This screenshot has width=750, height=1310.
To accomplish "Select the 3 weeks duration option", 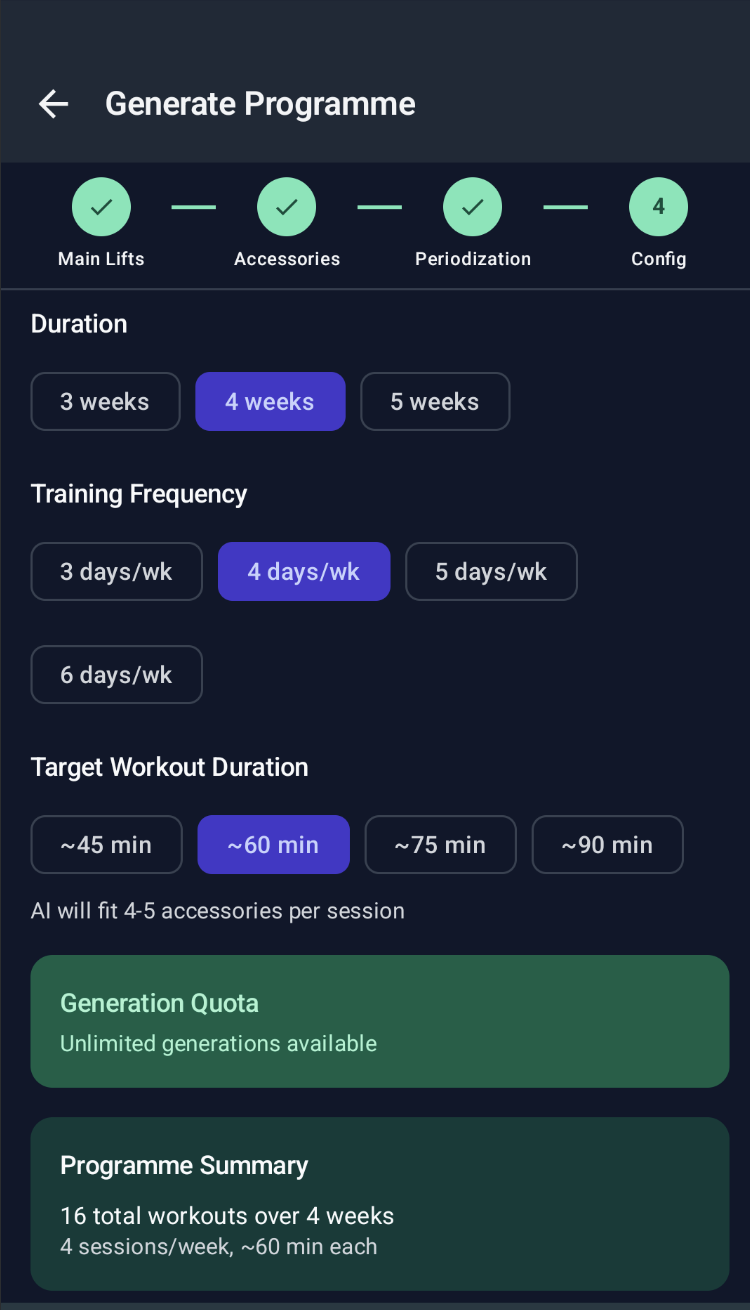I will (x=105, y=401).
